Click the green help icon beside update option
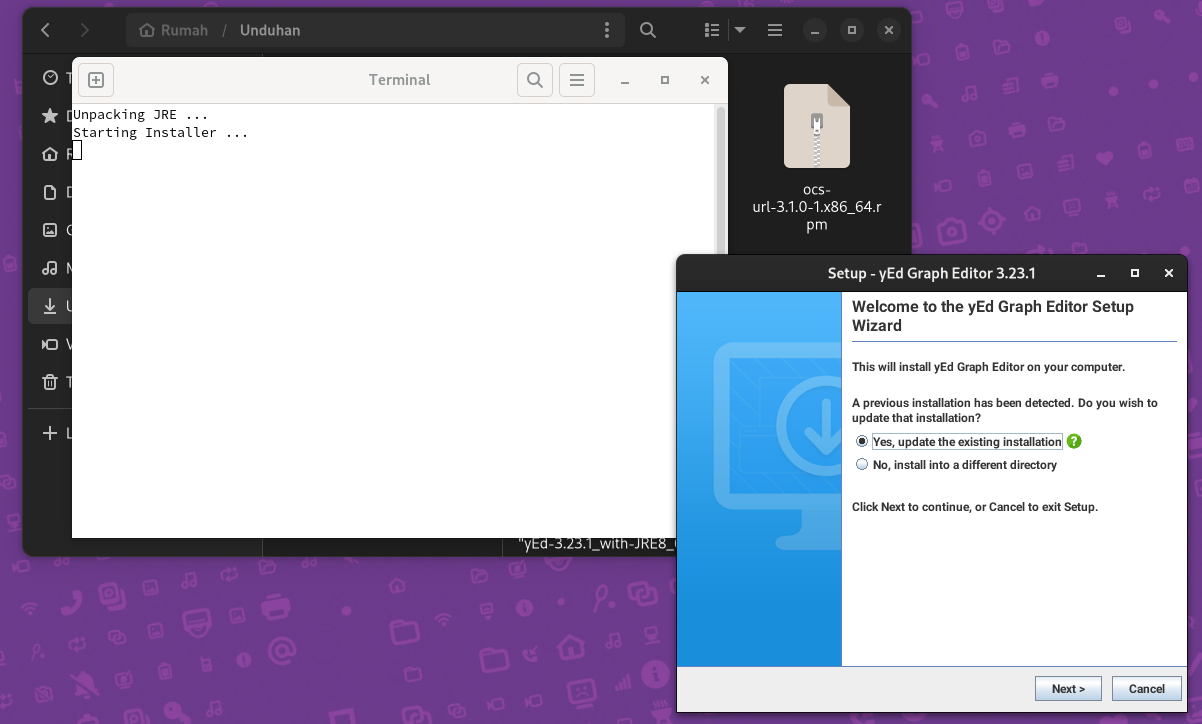The height and width of the screenshot is (724, 1202). (x=1074, y=442)
